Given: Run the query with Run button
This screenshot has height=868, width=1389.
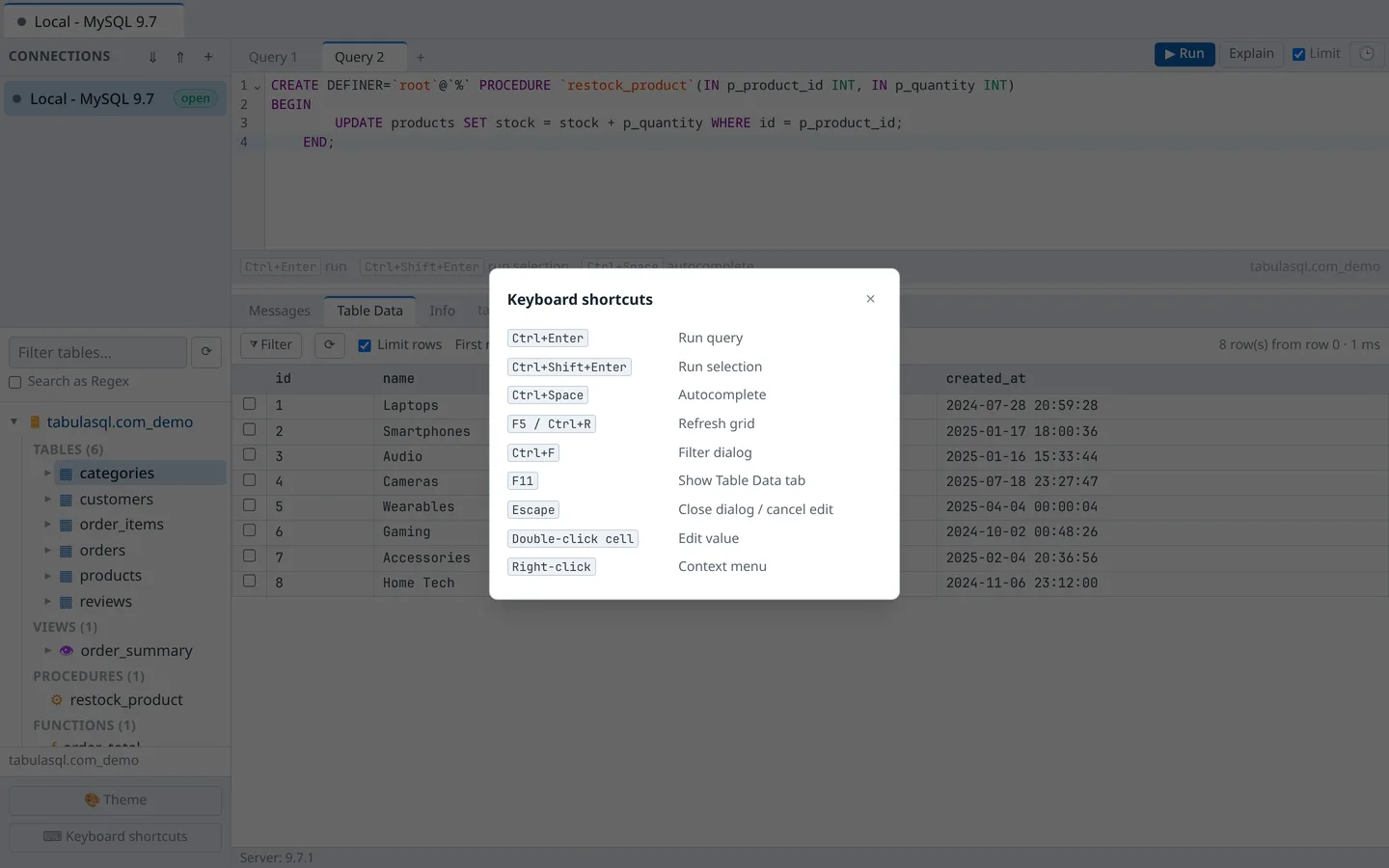Looking at the screenshot, I should coord(1185,54).
